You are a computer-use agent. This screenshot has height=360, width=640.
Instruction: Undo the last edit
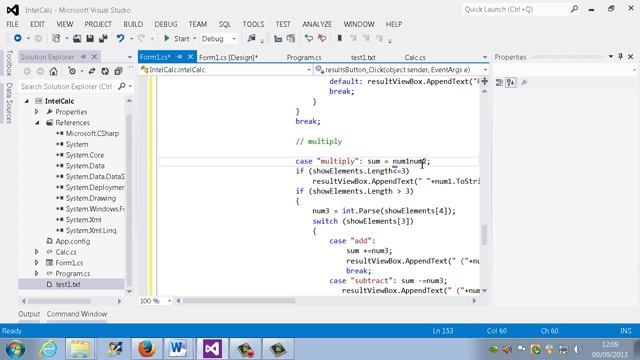click(120, 38)
